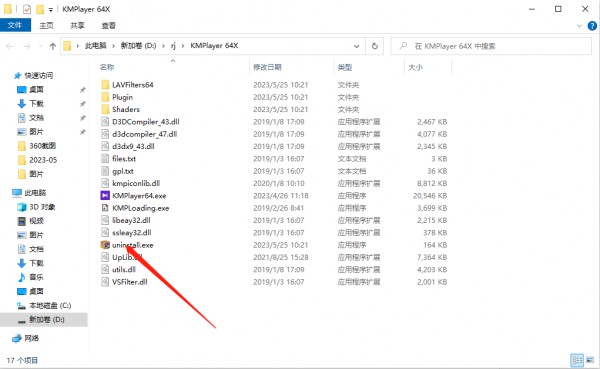This screenshot has width=600, height=369.
Task: Select the files.txt document icon
Action: 105,158
